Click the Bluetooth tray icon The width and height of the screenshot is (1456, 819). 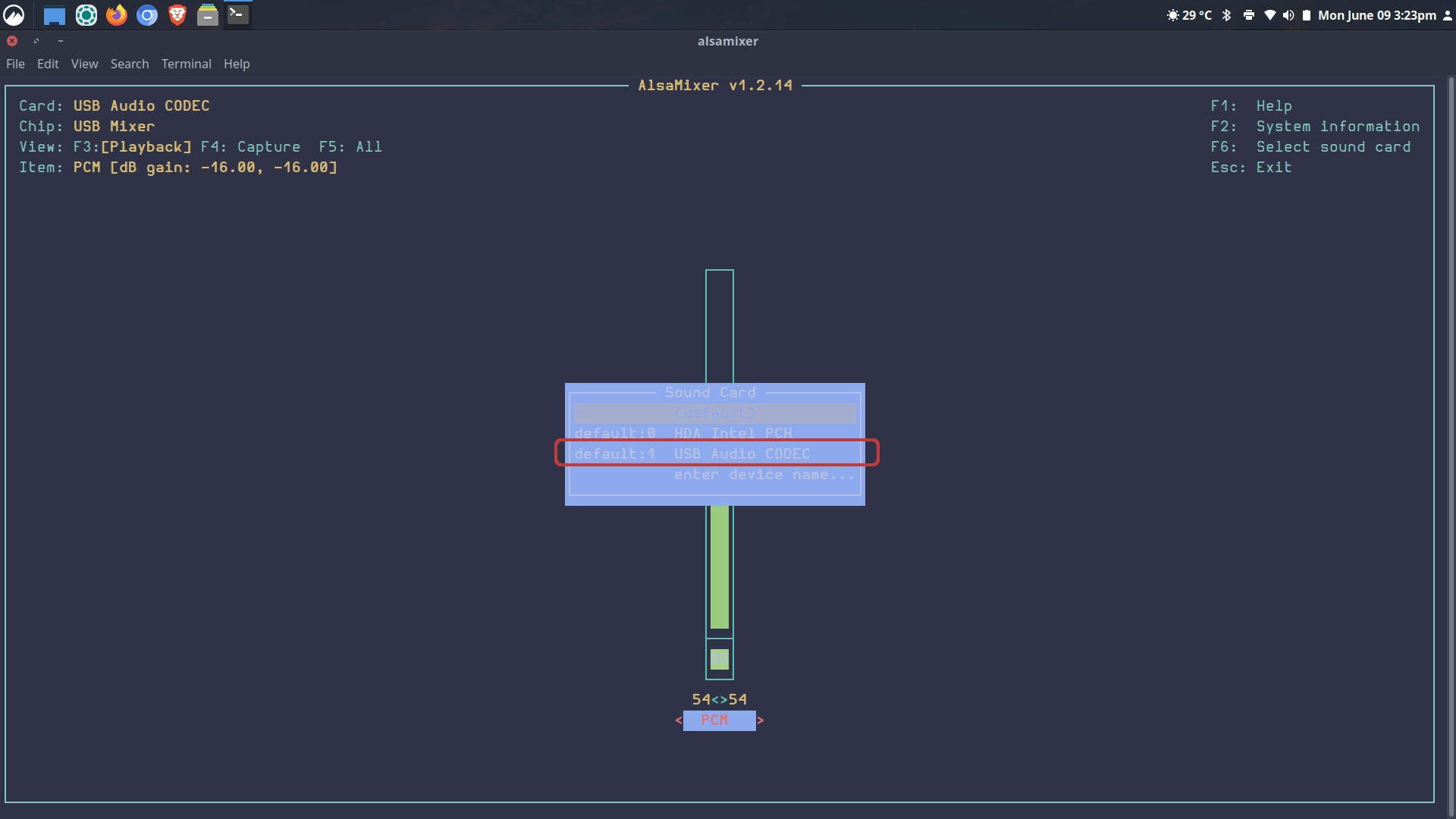(1226, 15)
